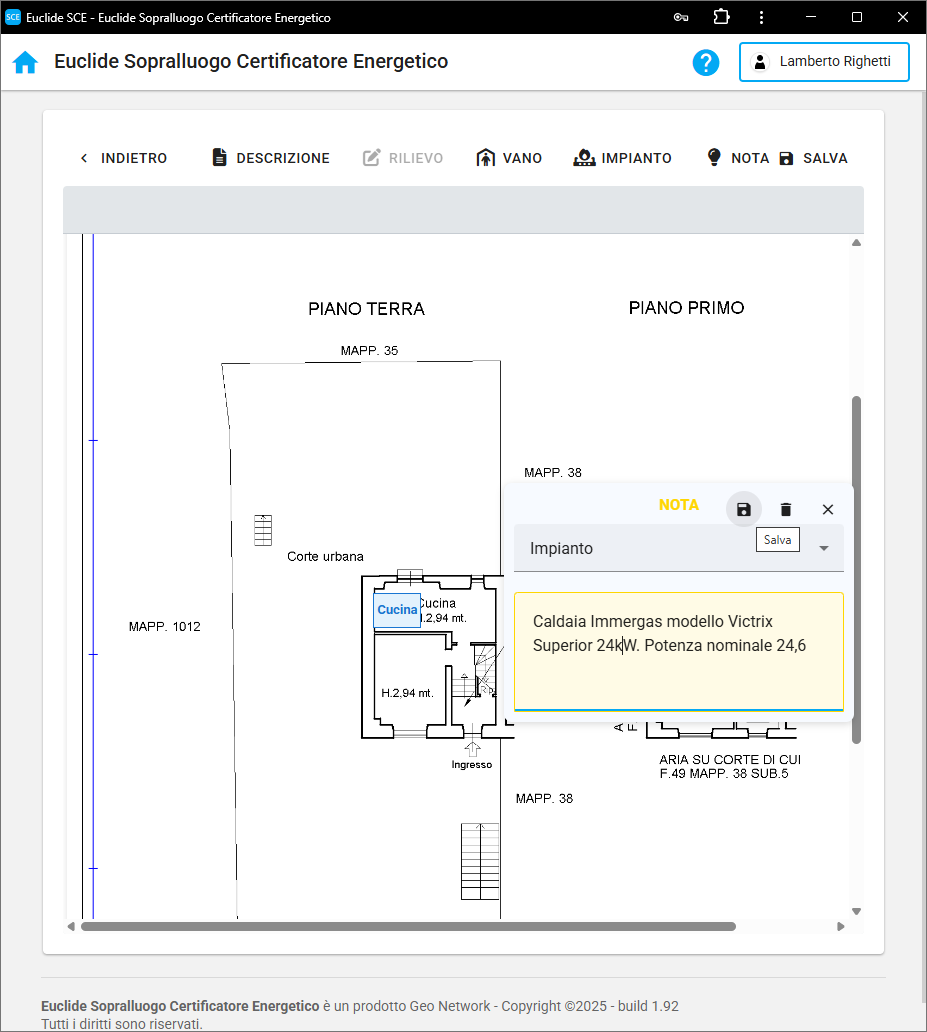Open Lamberto Righetti user account menu
This screenshot has height=1032, width=927.
(824, 62)
